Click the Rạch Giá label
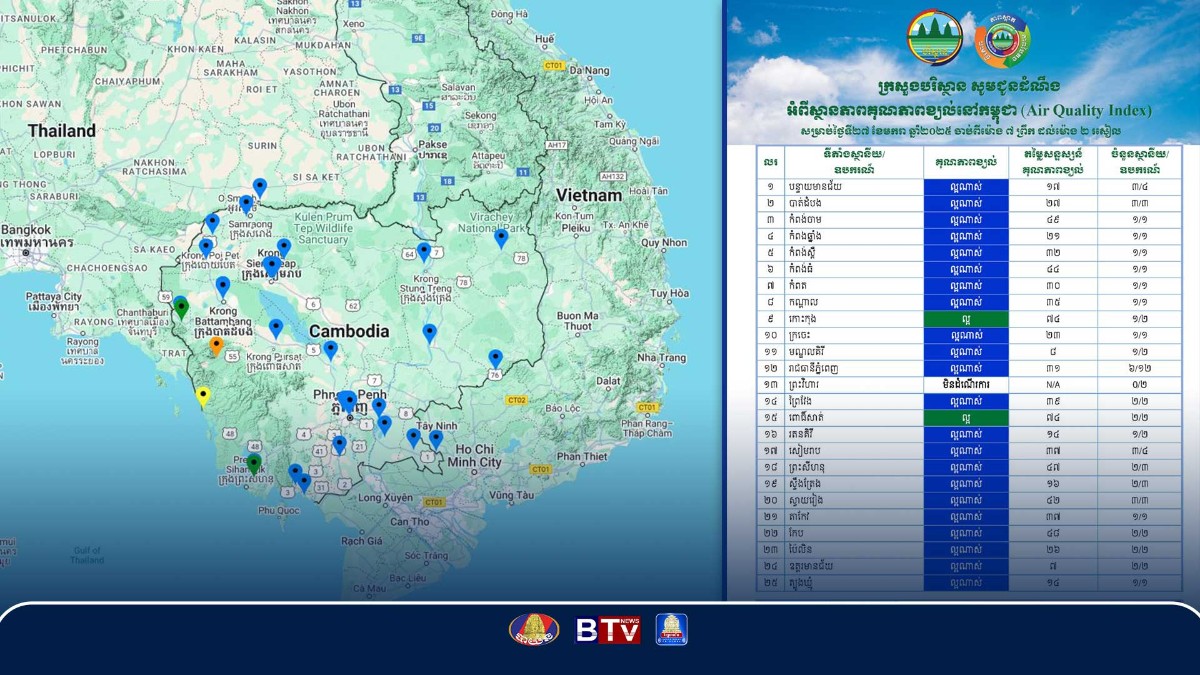 pos(362,539)
